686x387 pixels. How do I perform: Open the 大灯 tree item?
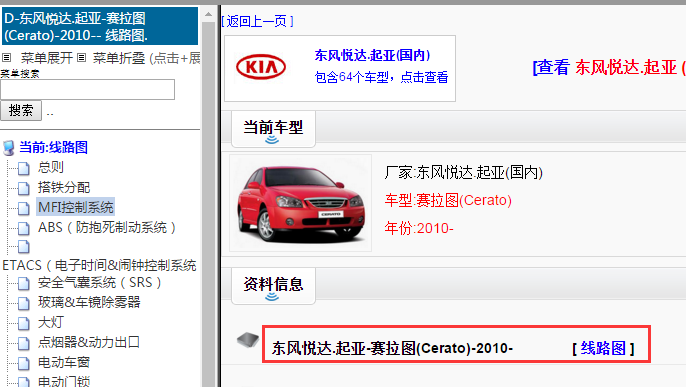click(x=51, y=322)
